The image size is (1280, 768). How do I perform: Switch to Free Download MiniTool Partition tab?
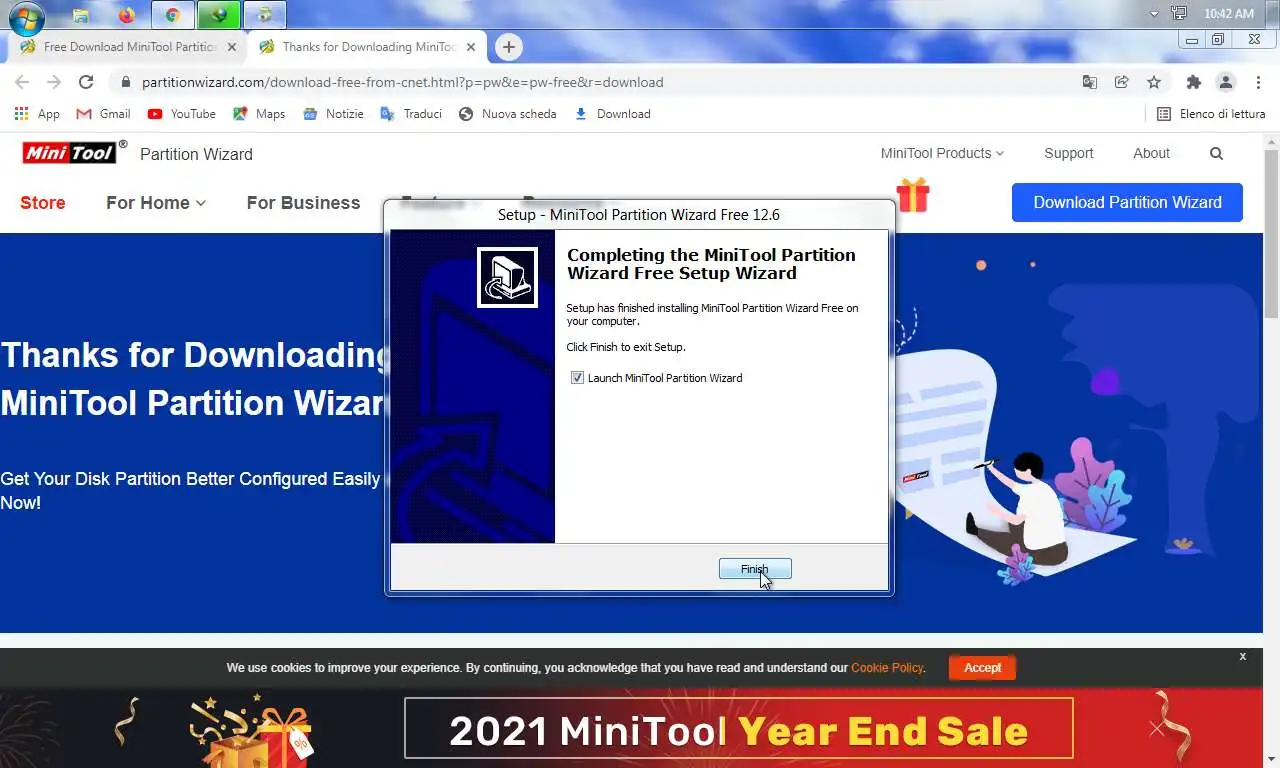(x=128, y=47)
